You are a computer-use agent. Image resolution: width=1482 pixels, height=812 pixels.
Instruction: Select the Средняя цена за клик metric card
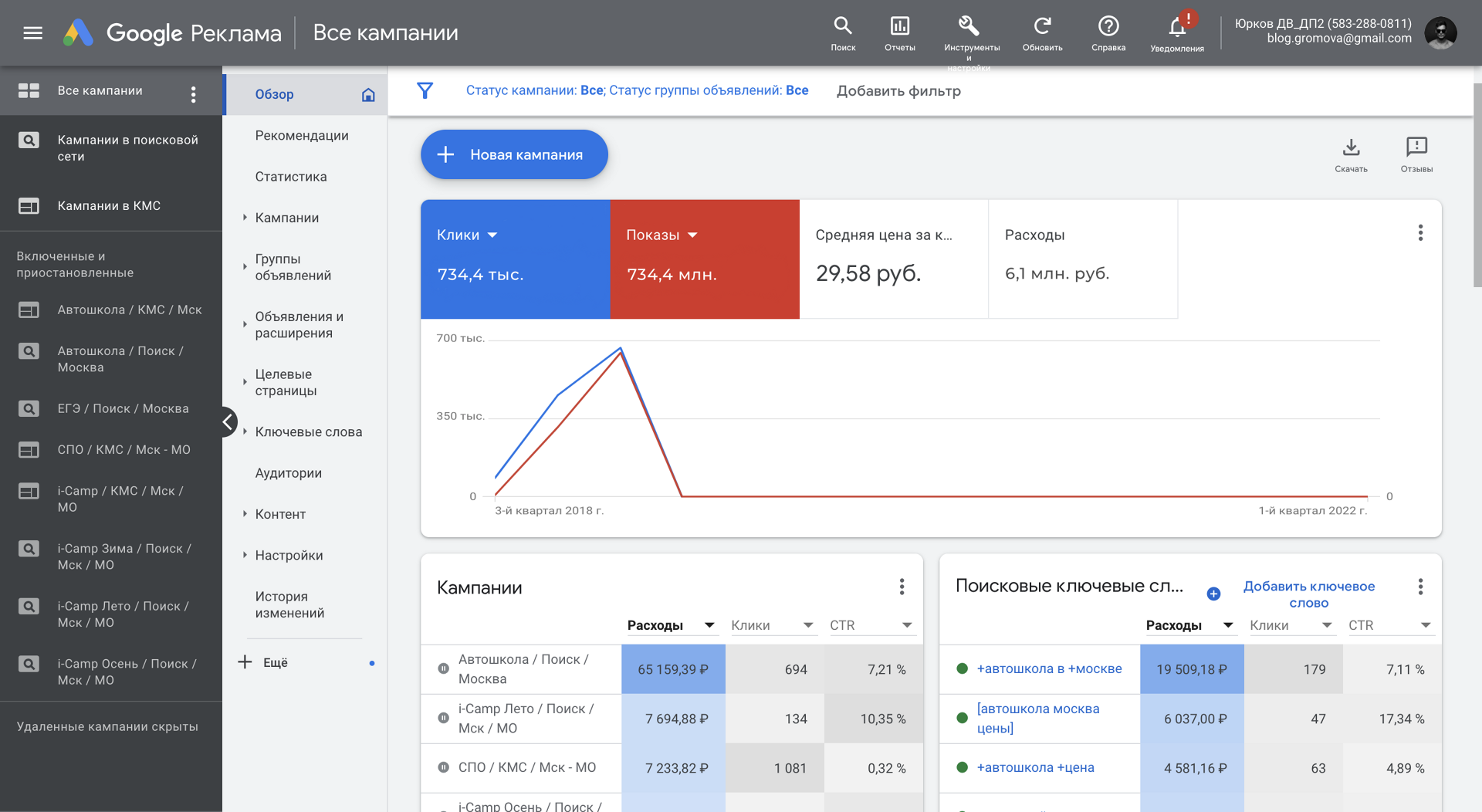[894, 259]
